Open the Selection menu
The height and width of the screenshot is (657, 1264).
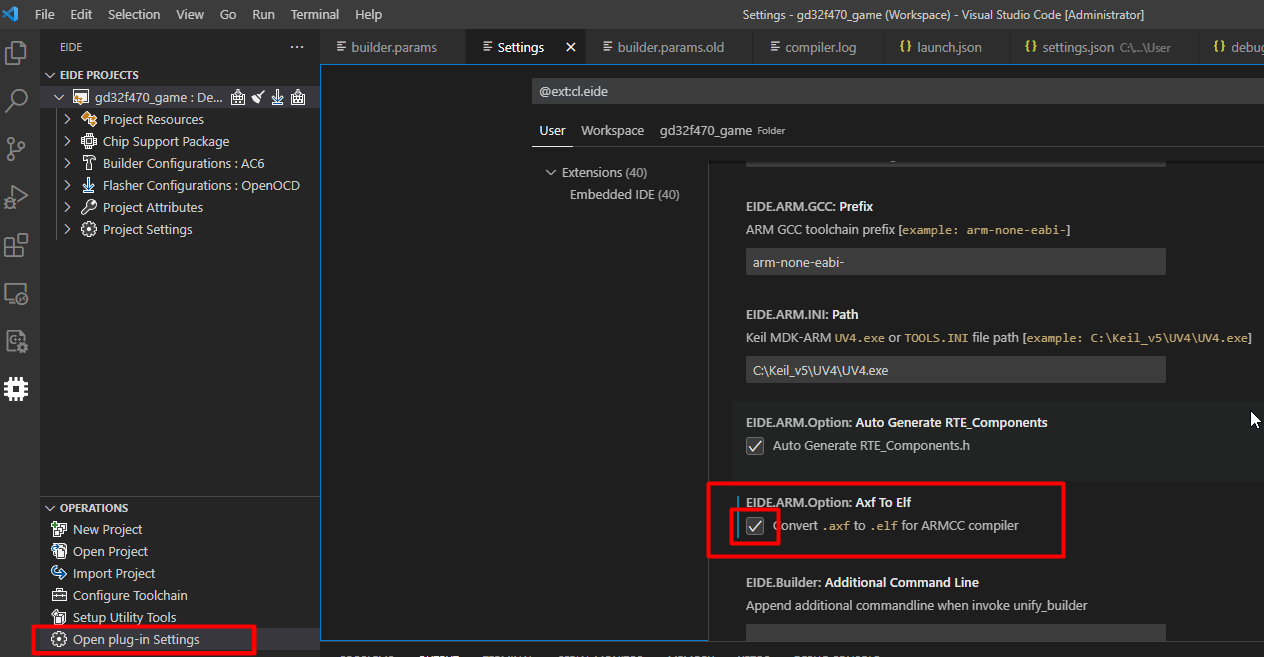[x=134, y=14]
